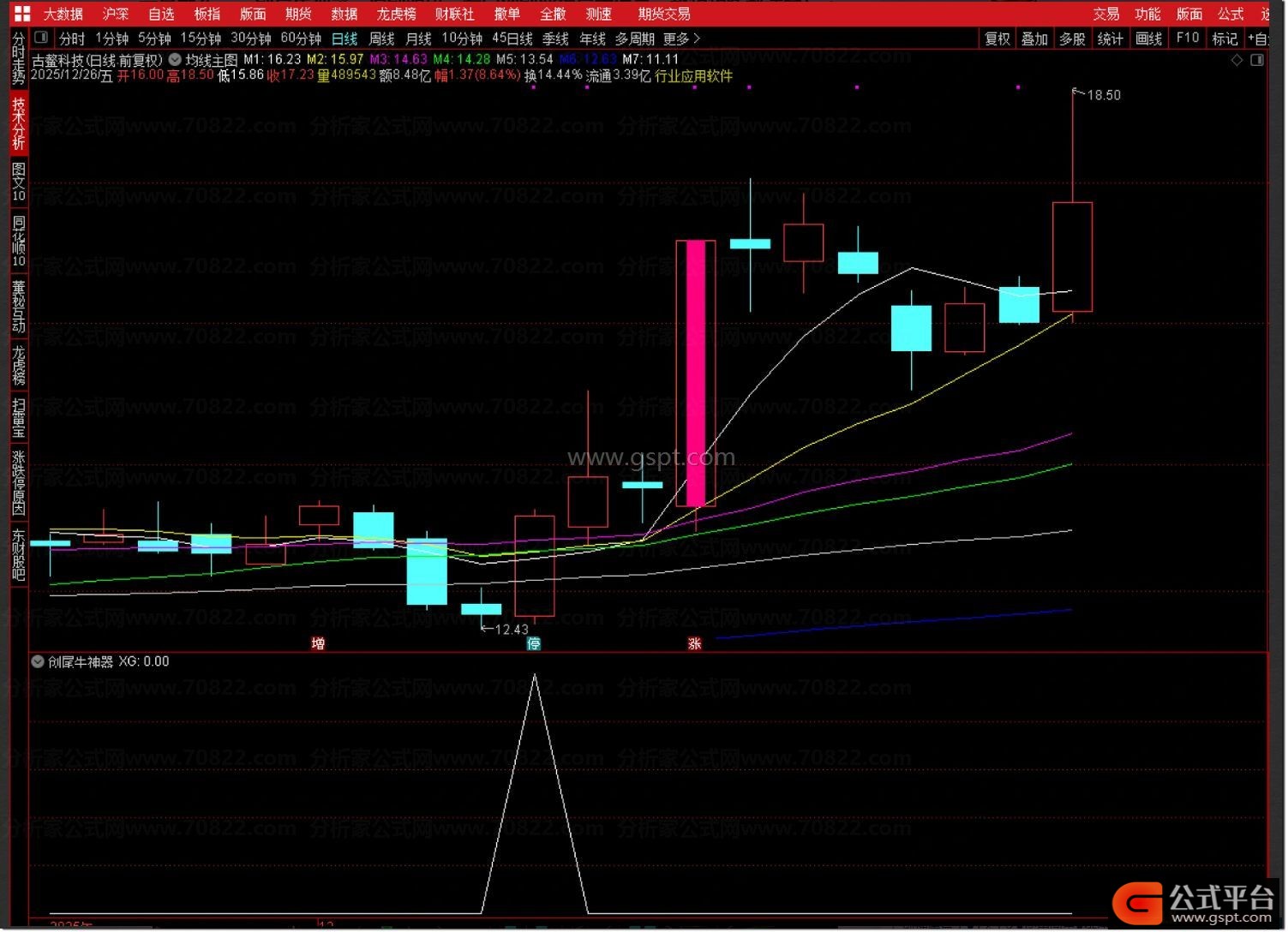The height and width of the screenshot is (932, 1288).
Task: Switch to the 周线 period tab
Action: [381, 39]
